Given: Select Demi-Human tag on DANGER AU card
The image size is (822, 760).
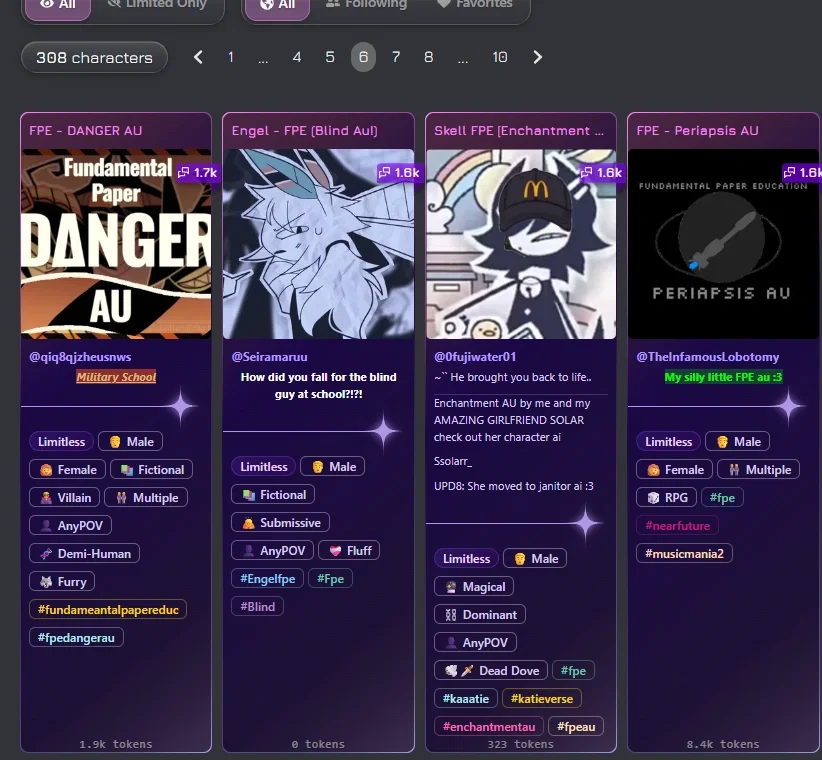Looking at the screenshot, I should tap(84, 553).
